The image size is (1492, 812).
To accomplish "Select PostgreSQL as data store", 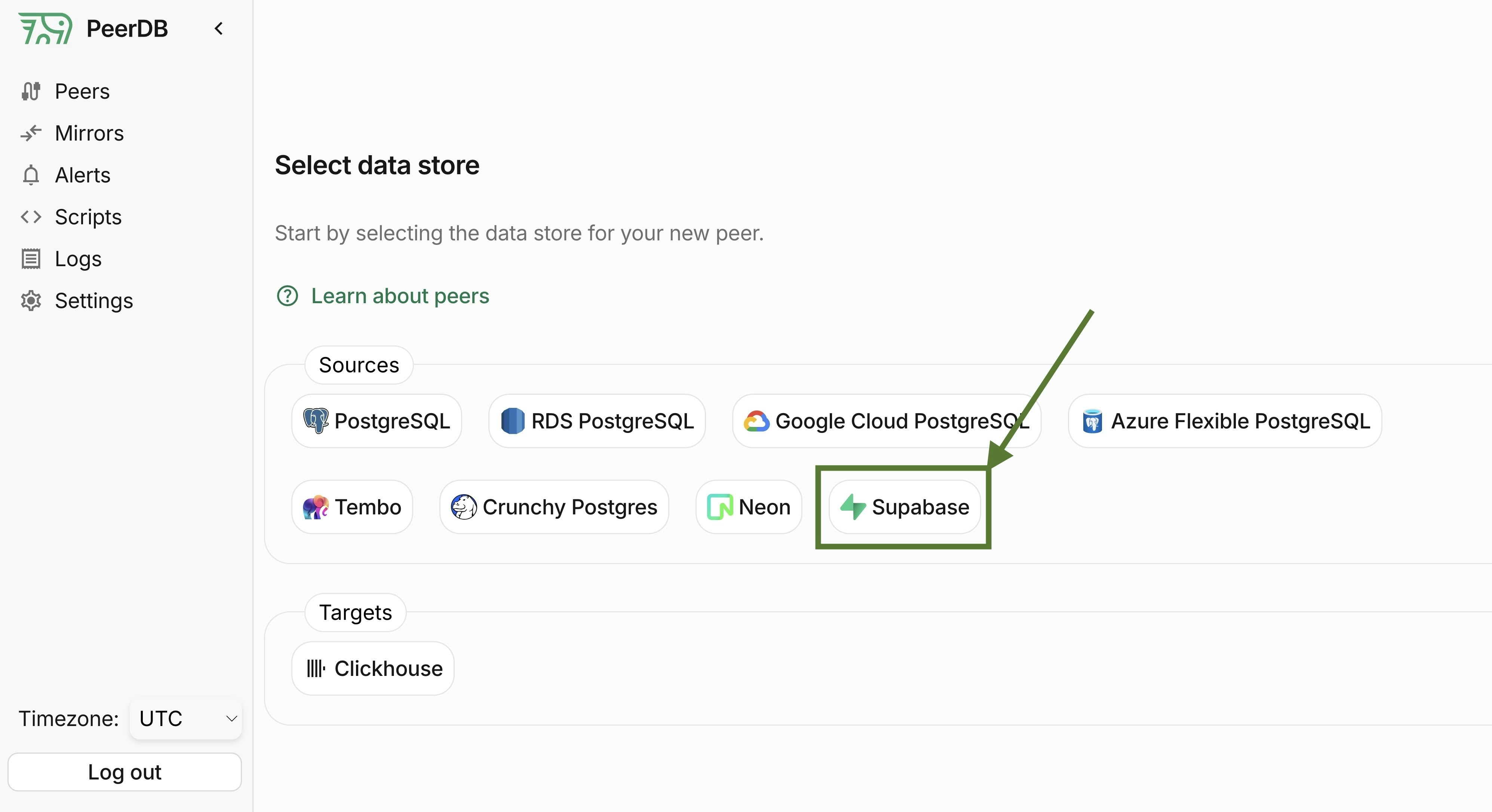I will tap(377, 421).
